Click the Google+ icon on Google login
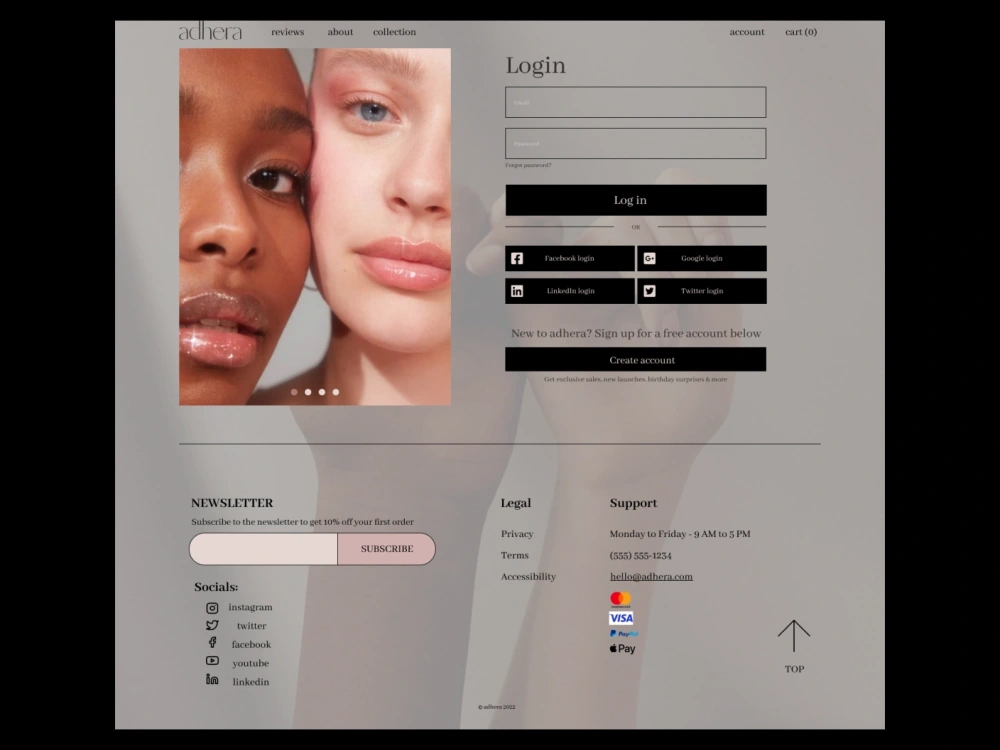Screen dimensions: 1000x750 pyautogui.click(x=649, y=258)
